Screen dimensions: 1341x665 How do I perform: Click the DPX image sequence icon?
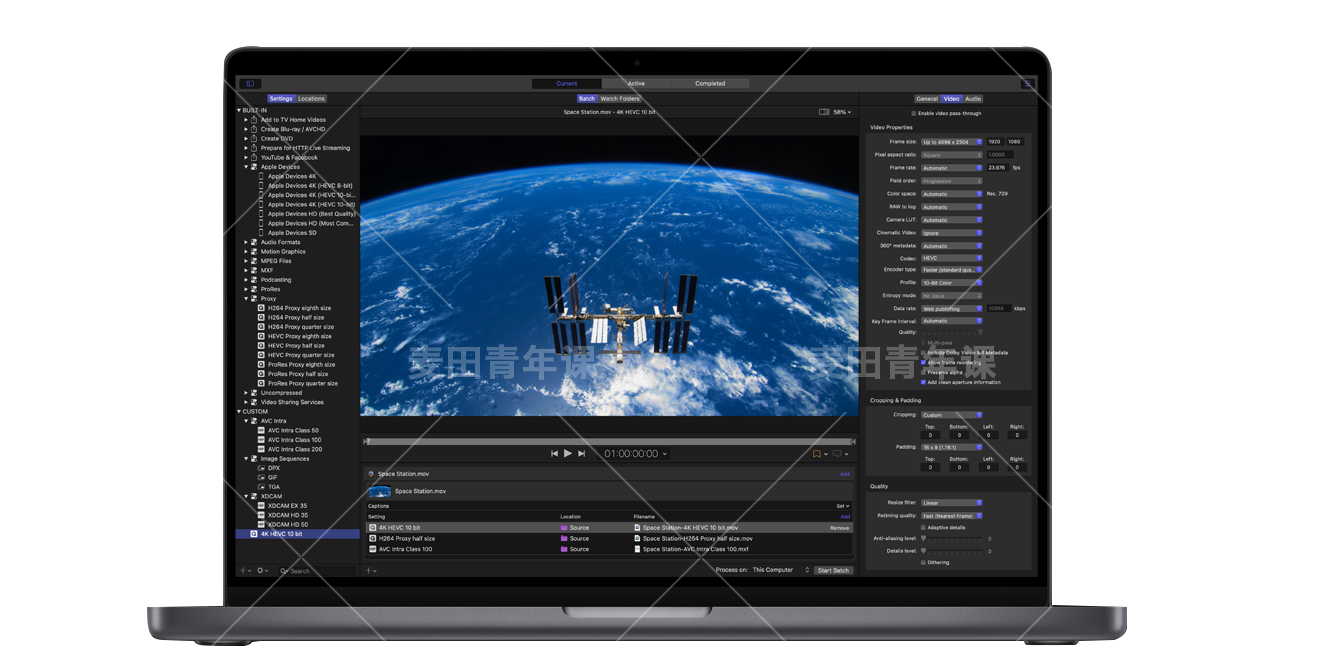(262, 468)
